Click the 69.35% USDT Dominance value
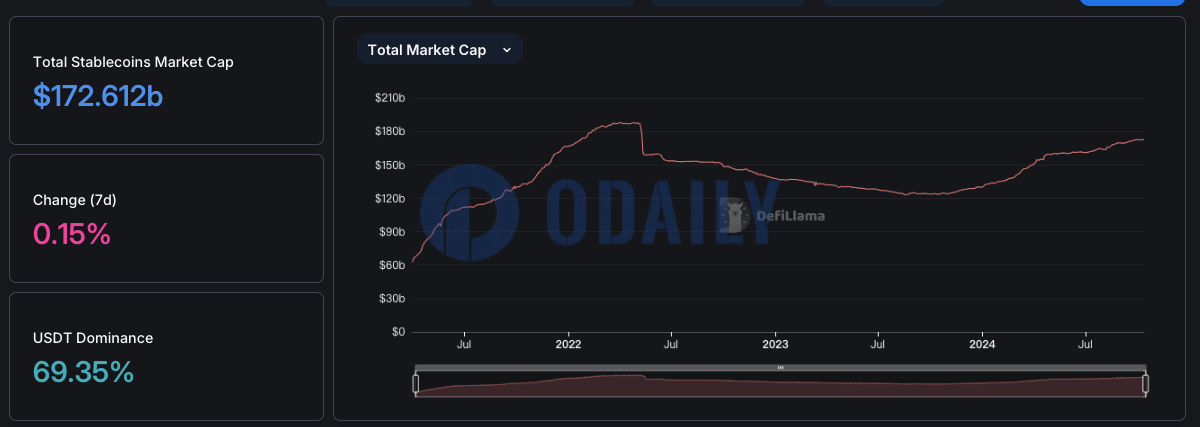1200x427 pixels. click(x=83, y=372)
